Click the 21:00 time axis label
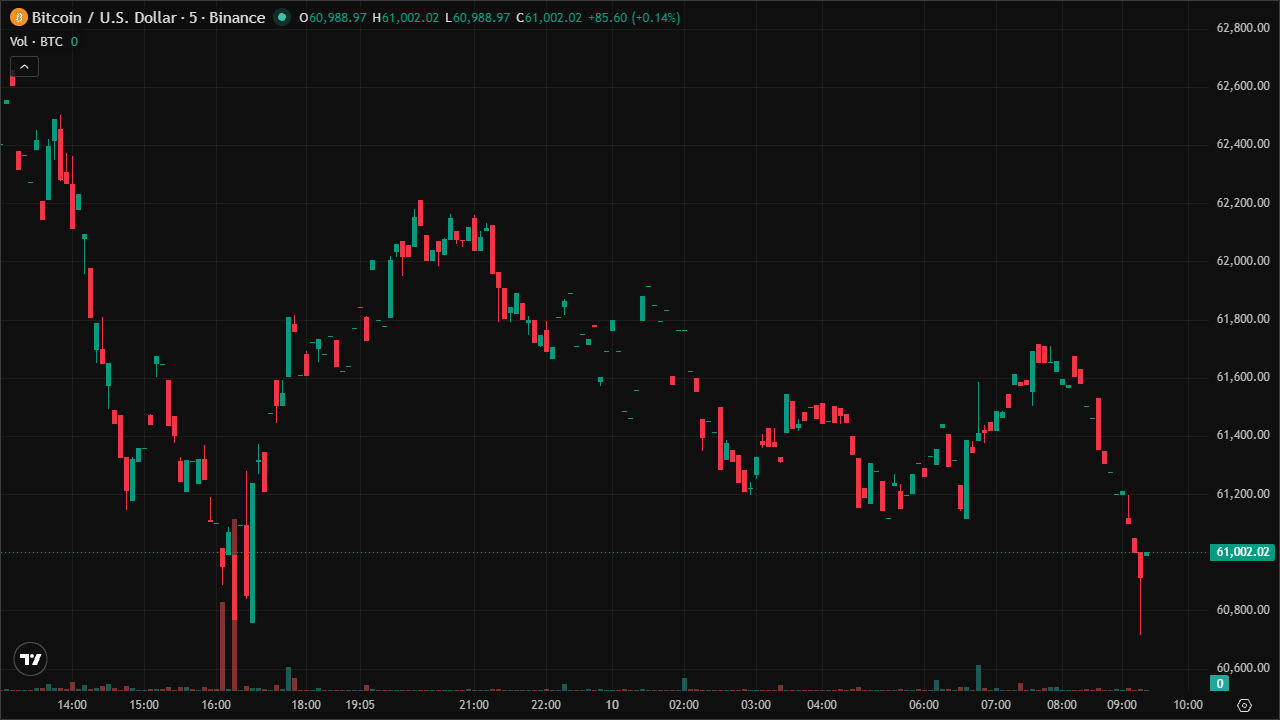1280x720 pixels. 474,705
